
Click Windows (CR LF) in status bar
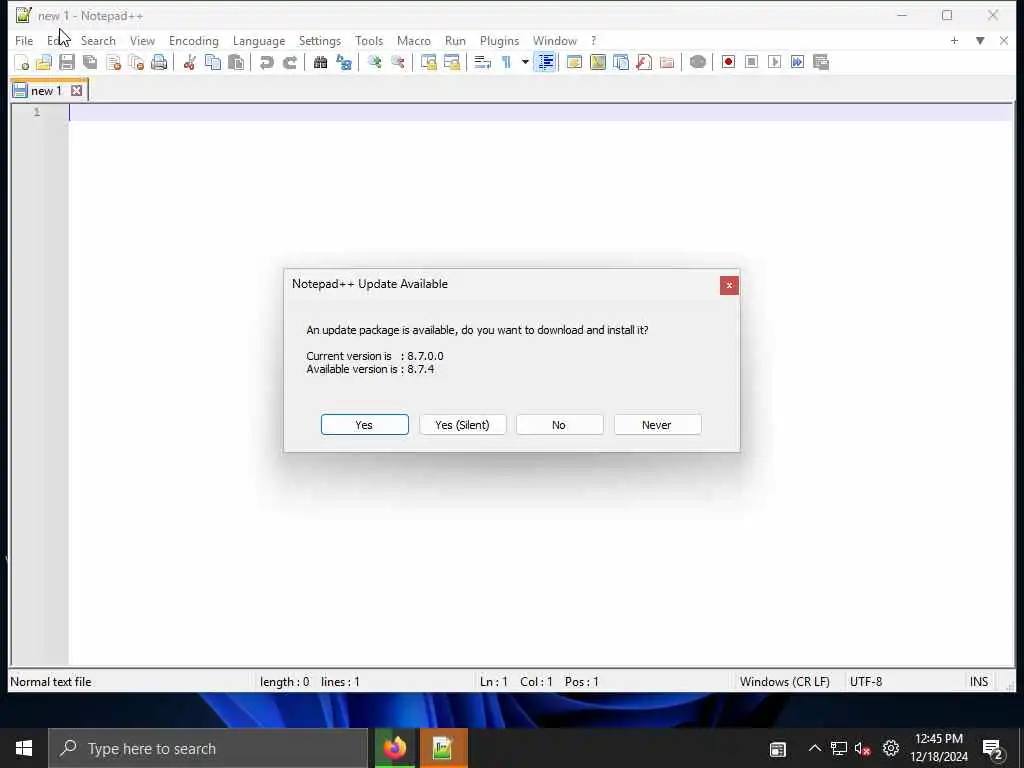pyautogui.click(x=784, y=682)
